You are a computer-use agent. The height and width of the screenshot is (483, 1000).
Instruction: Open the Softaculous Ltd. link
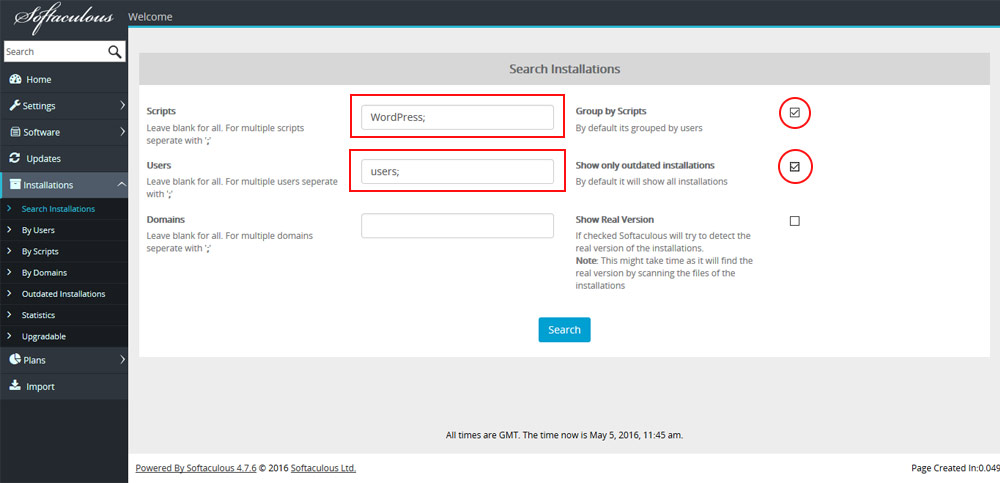[x=323, y=468]
